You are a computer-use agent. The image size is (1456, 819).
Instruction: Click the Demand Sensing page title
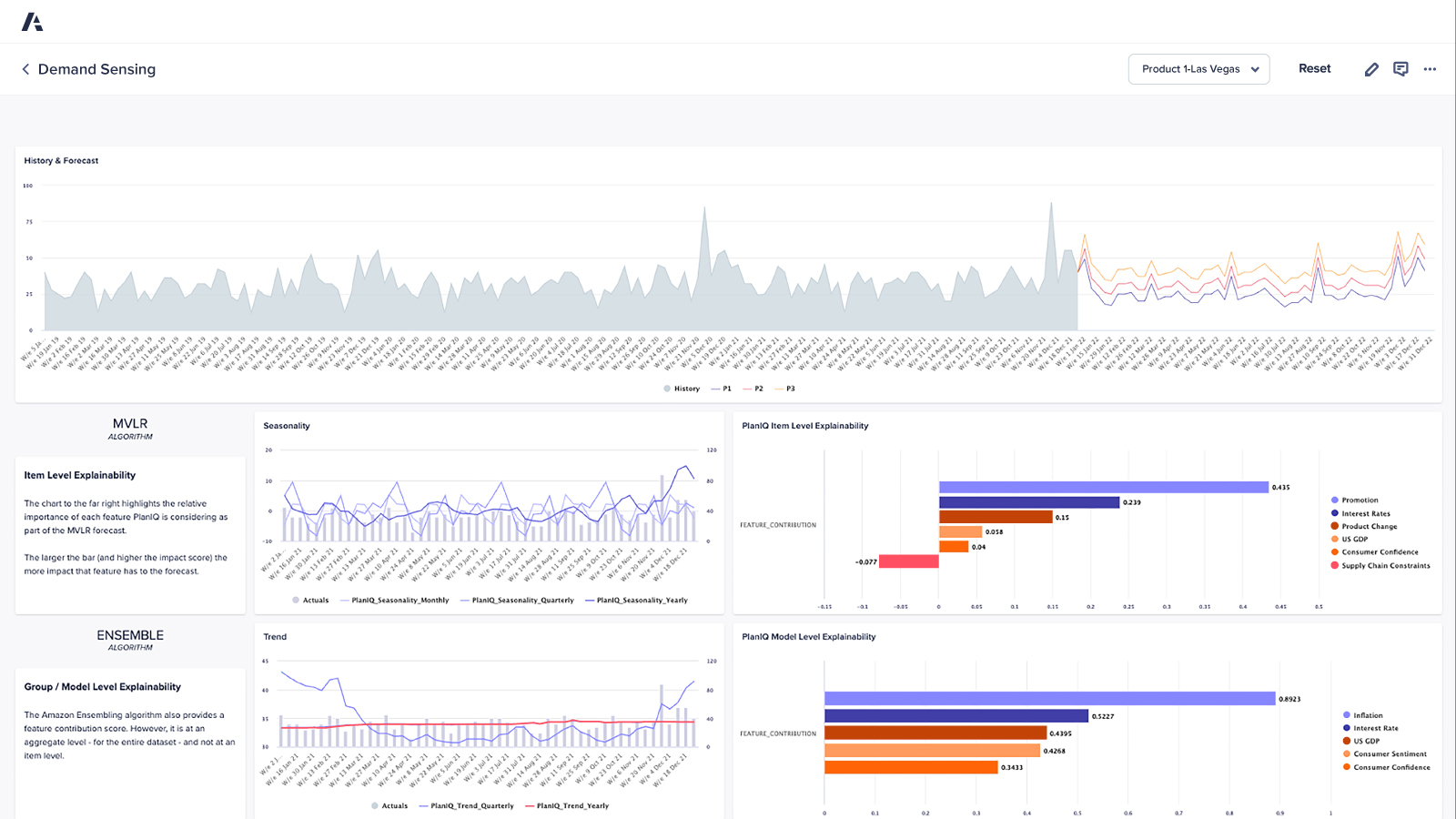tap(96, 69)
